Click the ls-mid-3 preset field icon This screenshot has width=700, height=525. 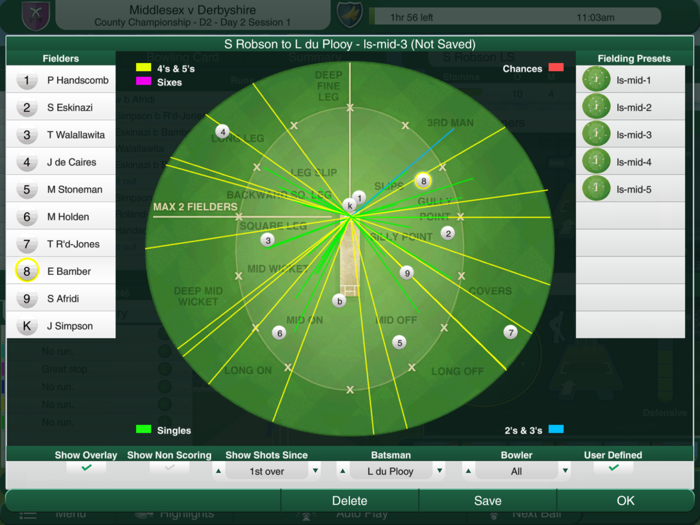[x=596, y=134]
